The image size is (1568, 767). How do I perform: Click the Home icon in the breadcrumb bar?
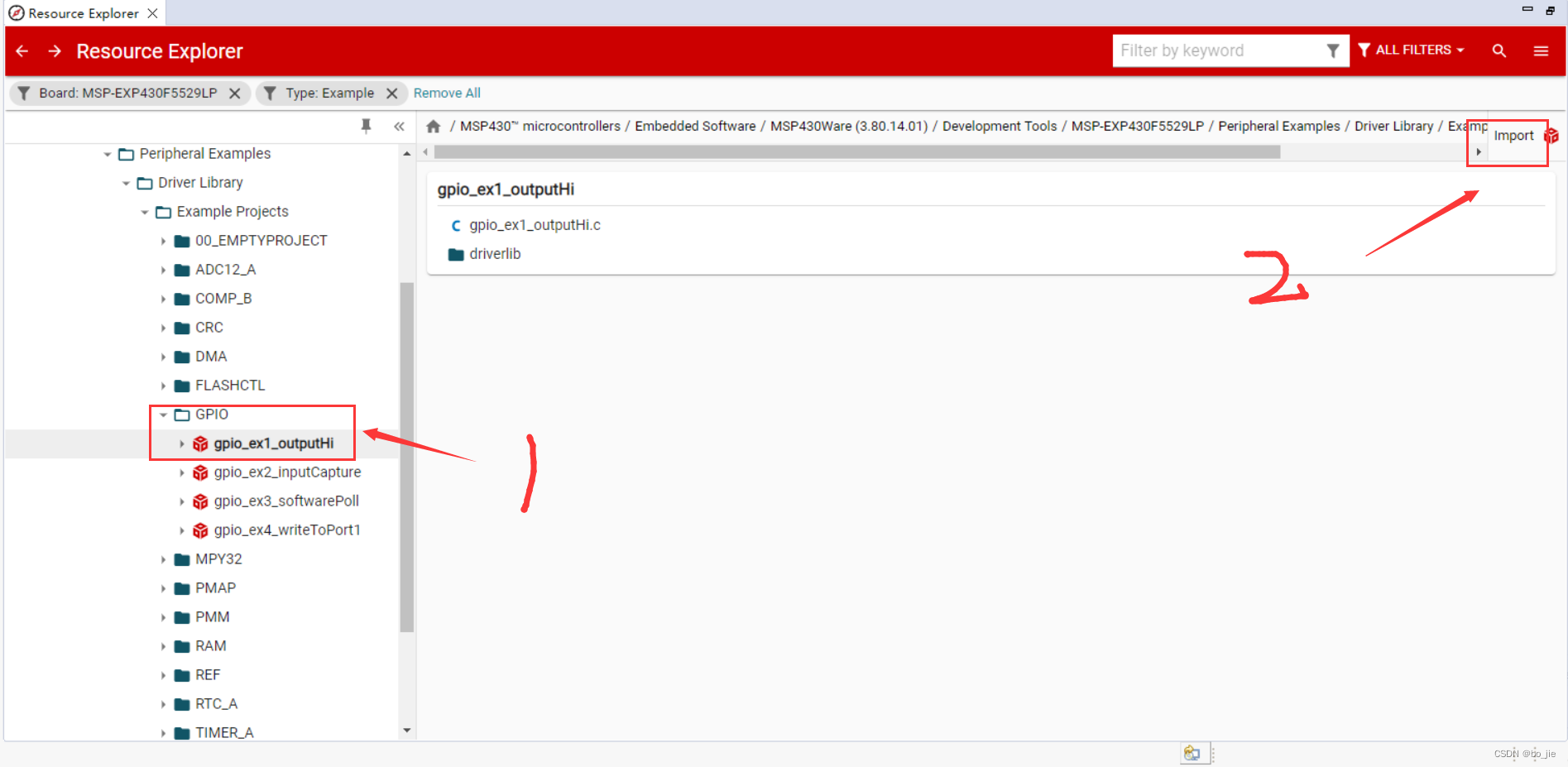tap(434, 126)
